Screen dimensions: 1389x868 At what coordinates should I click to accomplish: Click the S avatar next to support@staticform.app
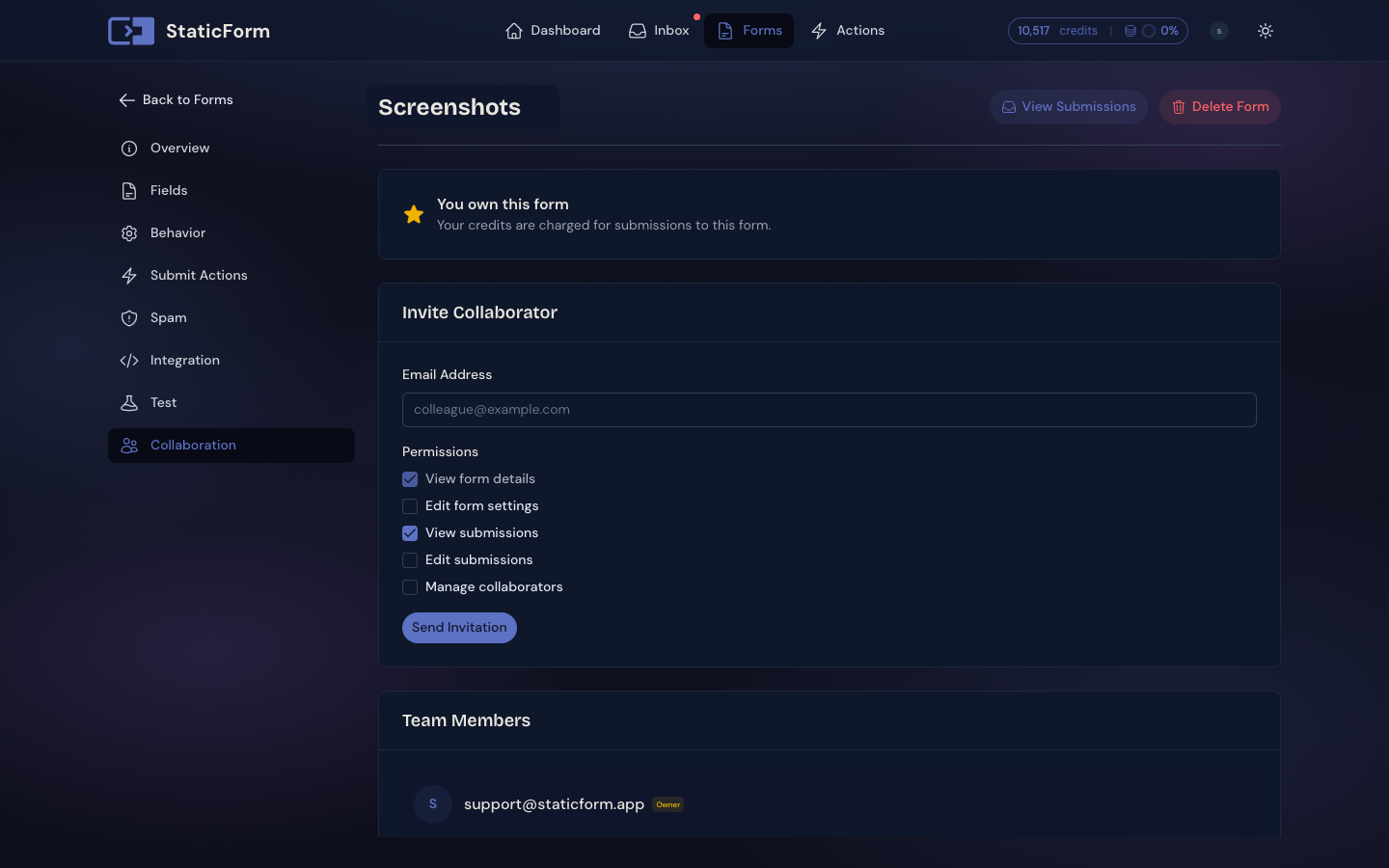tap(433, 803)
